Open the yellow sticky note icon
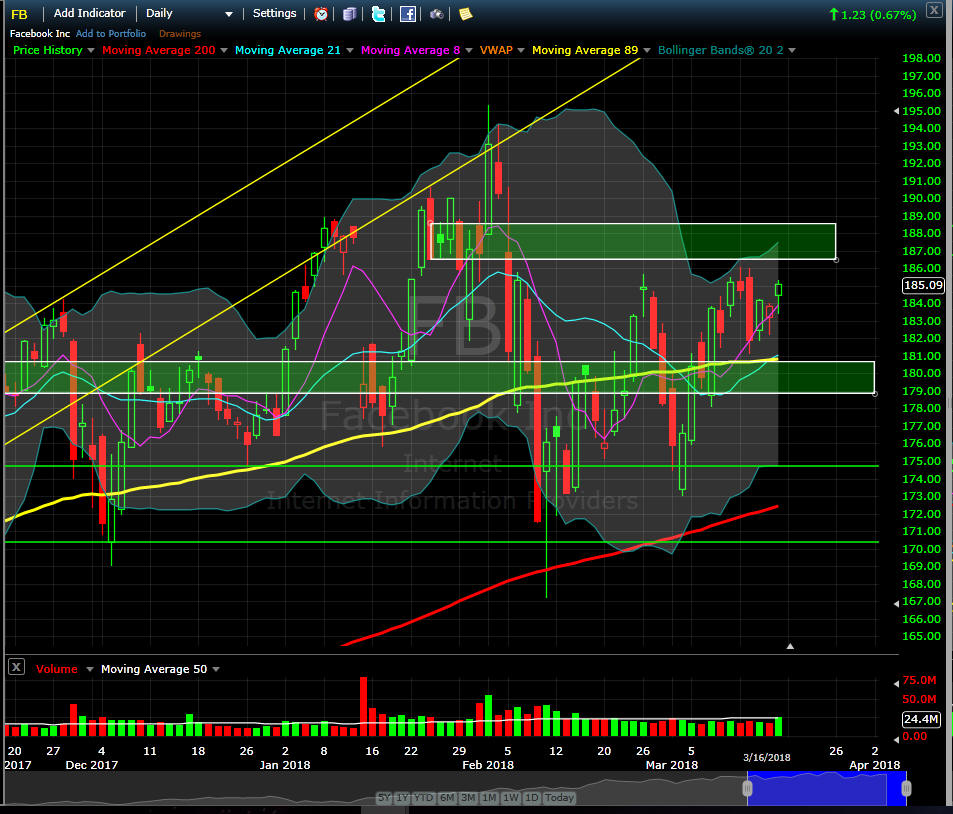Screen dimensions: 953x814 click(x=465, y=14)
